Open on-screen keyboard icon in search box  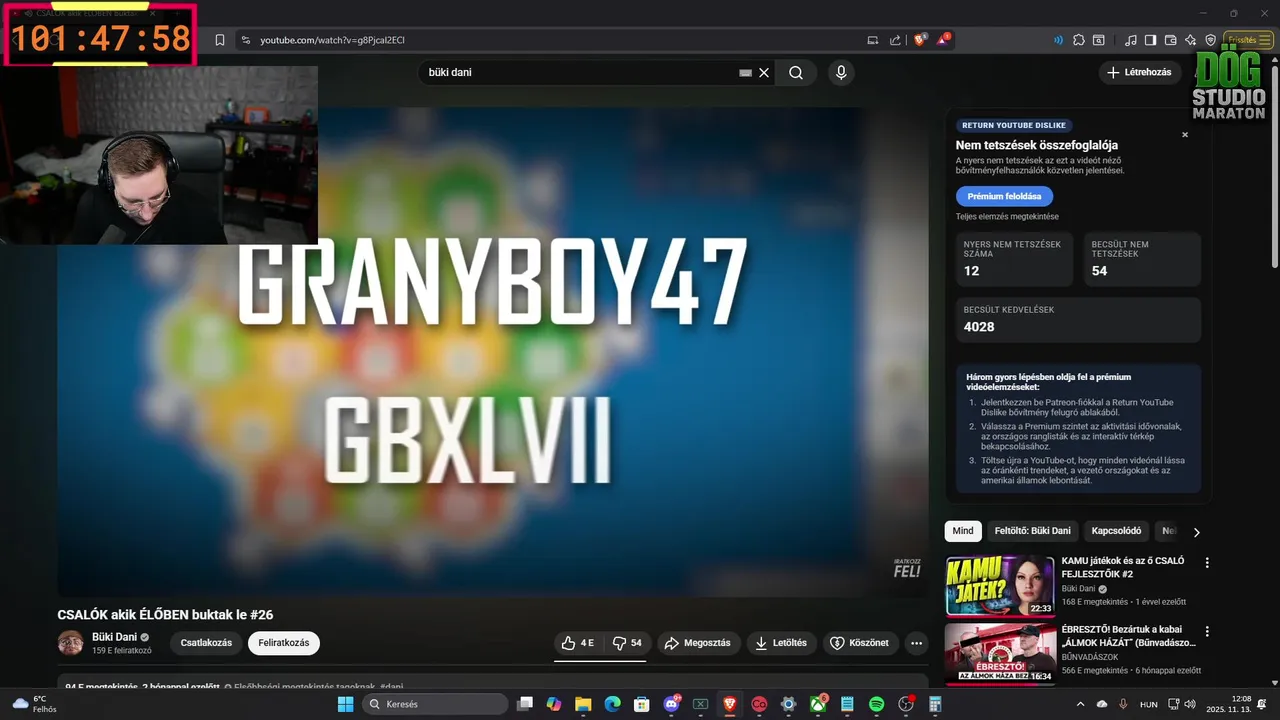[x=745, y=72]
